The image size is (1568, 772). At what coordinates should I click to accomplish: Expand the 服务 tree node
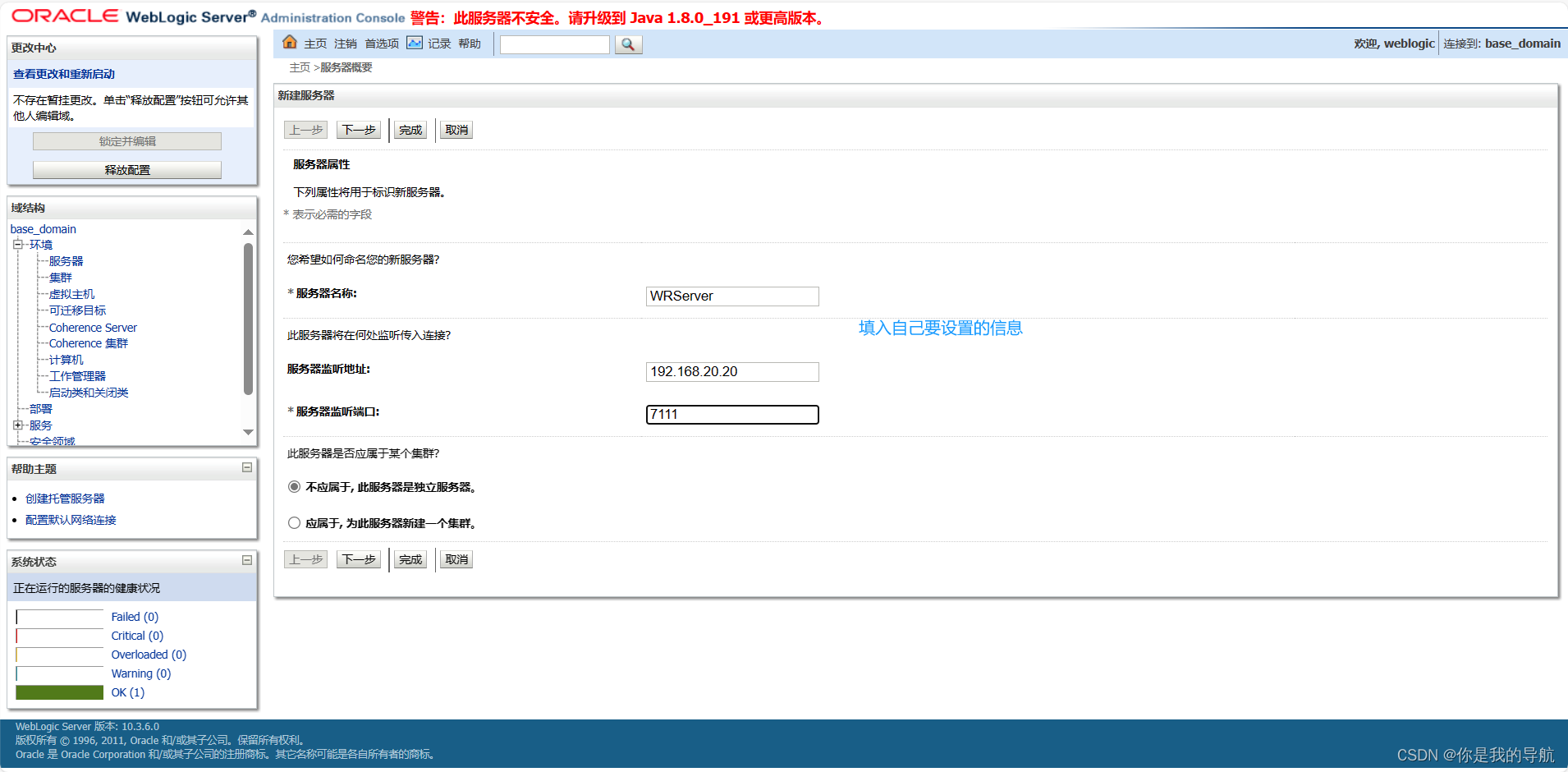point(18,425)
